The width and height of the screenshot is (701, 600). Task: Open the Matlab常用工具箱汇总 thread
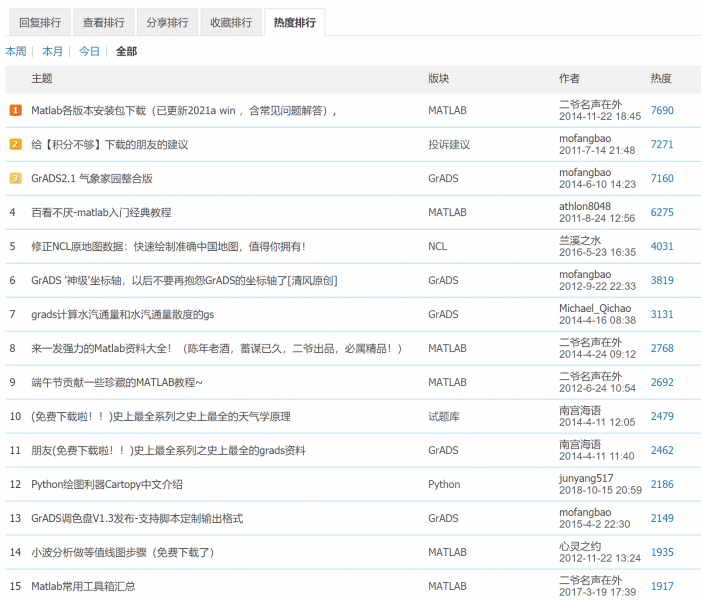click(83, 587)
